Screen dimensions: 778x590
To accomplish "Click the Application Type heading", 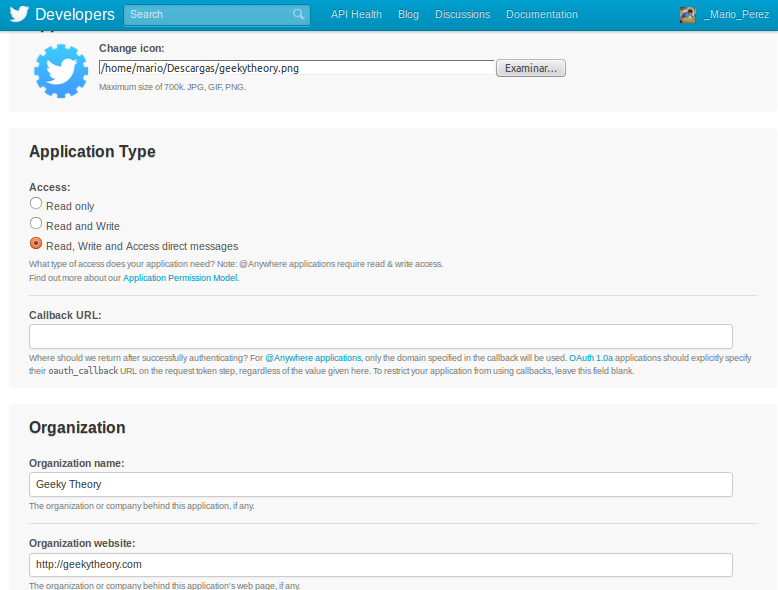I will (92, 151).
